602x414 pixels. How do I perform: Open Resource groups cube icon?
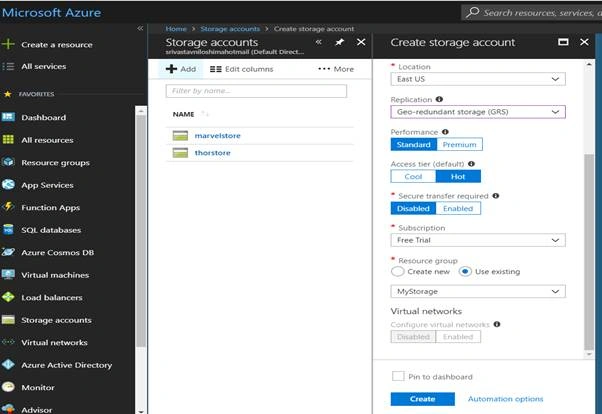click(8, 162)
